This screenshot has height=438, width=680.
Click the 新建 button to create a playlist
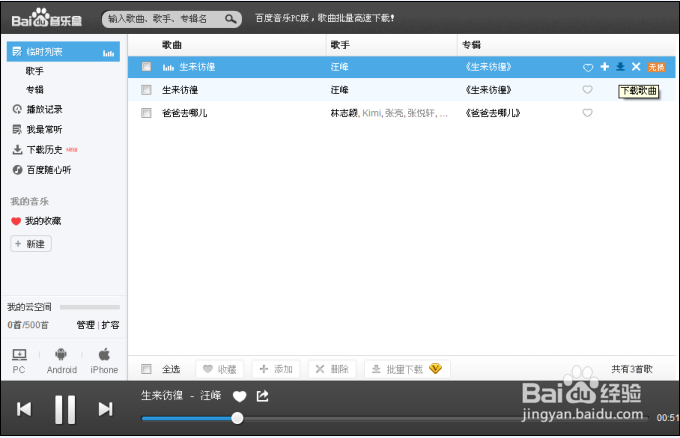click(31, 244)
